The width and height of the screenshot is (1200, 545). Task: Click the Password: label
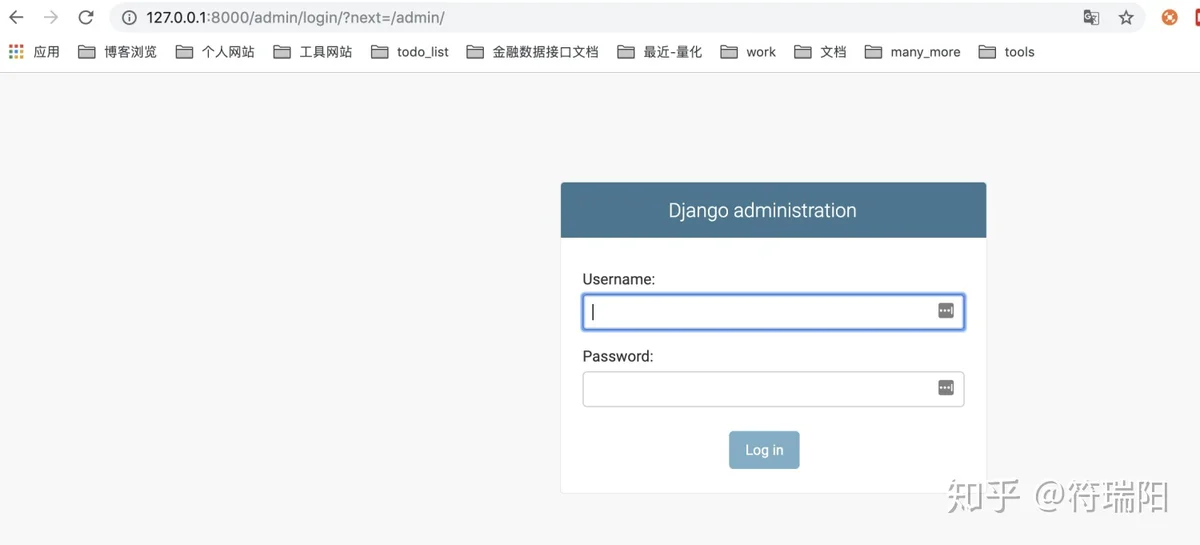[x=618, y=356]
